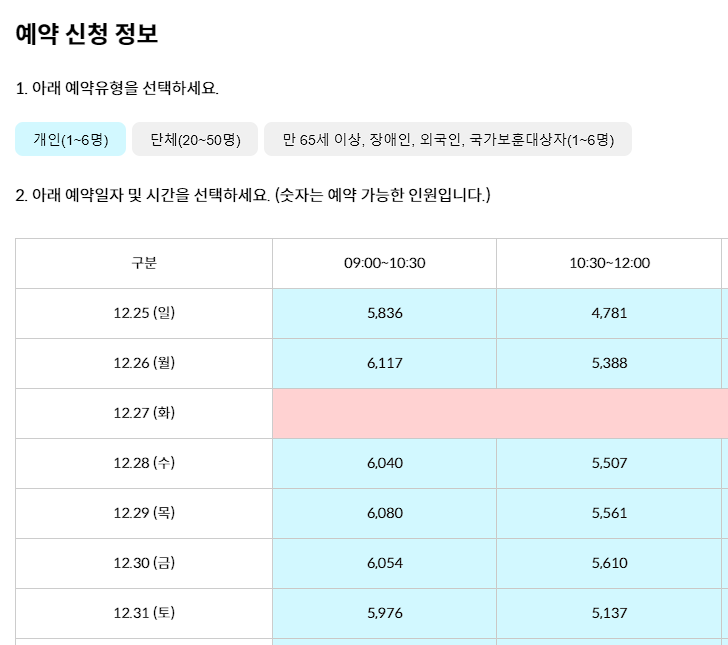Image resolution: width=728 pixels, height=645 pixels.
Task: Select the 12.29 (목) slot showing 6,080
Action: click(x=384, y=514)
